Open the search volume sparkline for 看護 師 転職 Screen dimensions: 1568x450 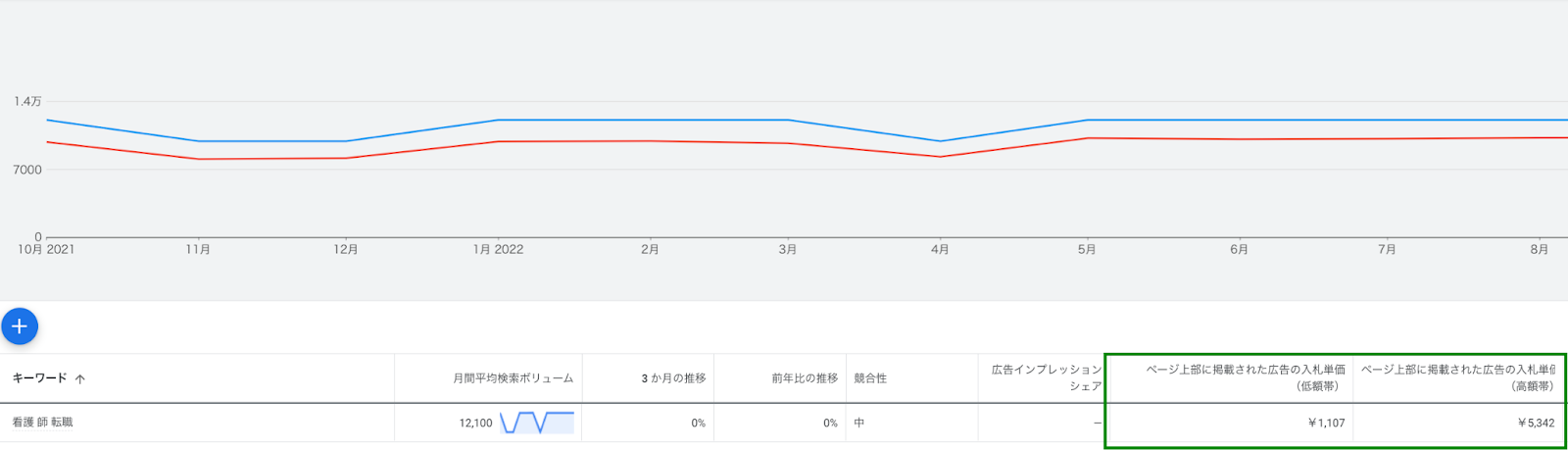(x=537, y=423)
